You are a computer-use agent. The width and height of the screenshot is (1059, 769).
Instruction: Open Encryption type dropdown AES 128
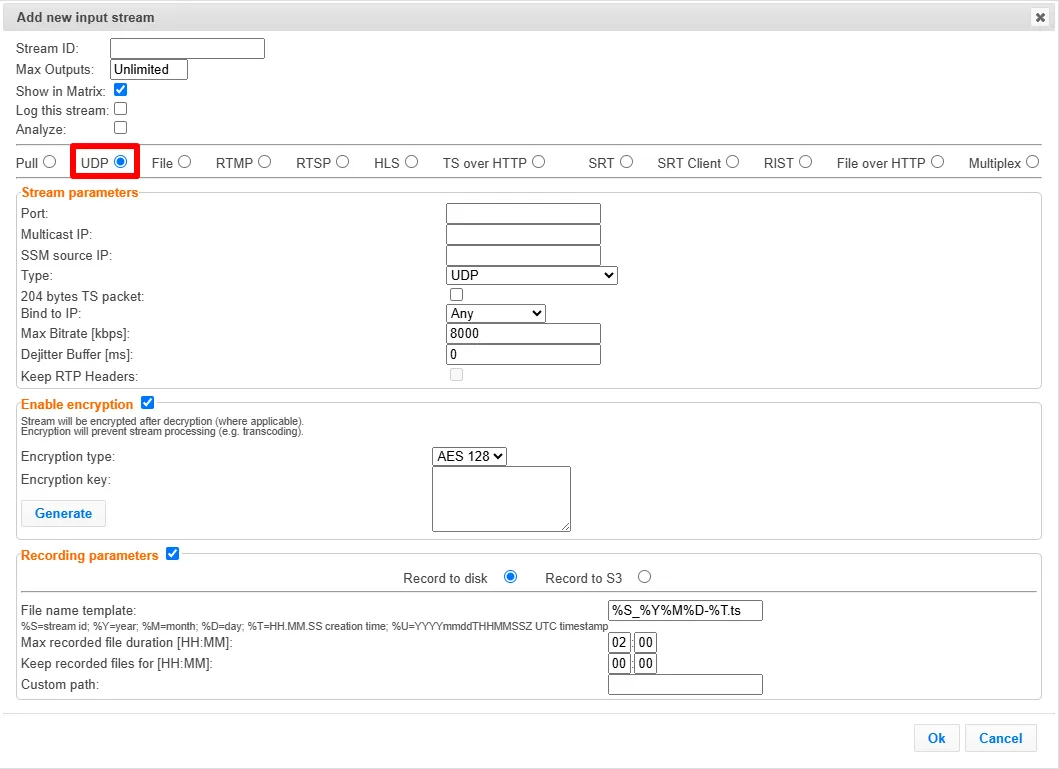click(469, 456)
